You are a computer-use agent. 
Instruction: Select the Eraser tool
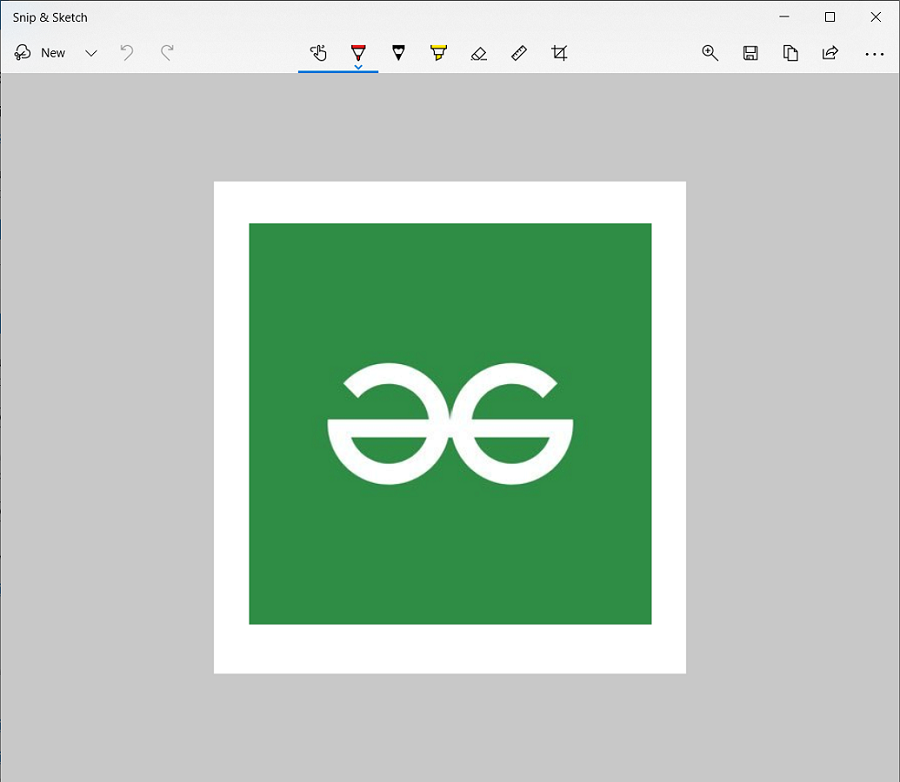coord(479,53)
